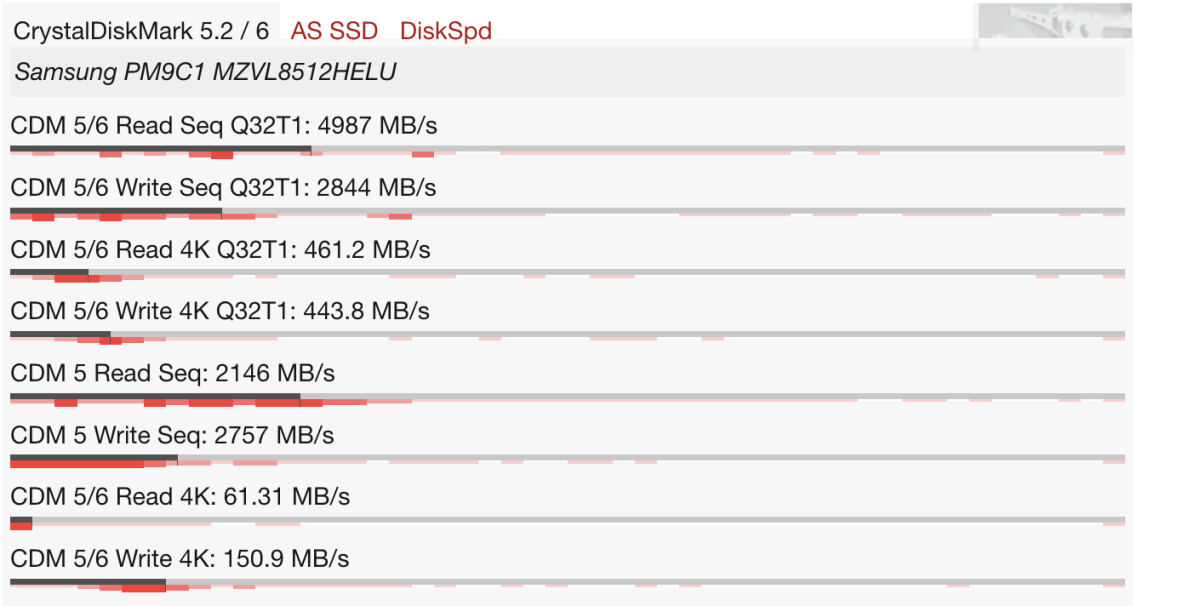1200x606 pixels.
Task: Open the DiskSpd tab
Action: pyautogui.click(x=446, y=30)
